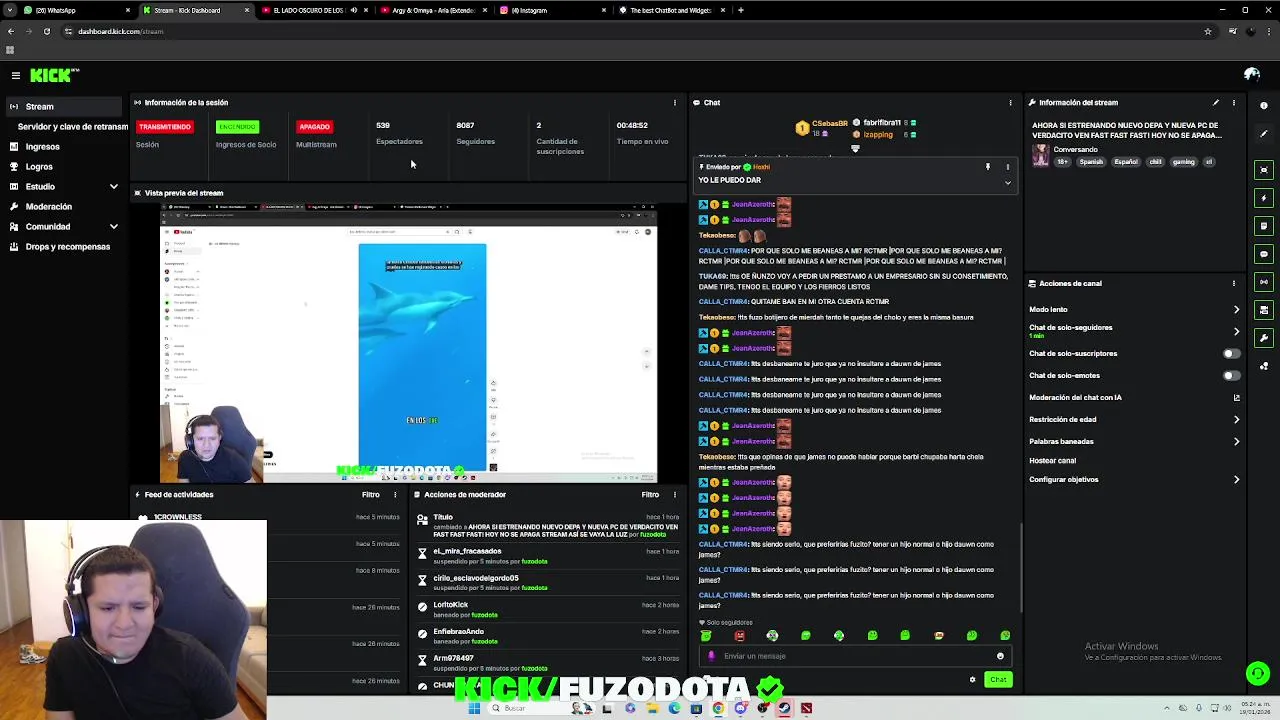
Task: Open three-dot menu of Información de la sesión
Action: click(x=674, y=102)
